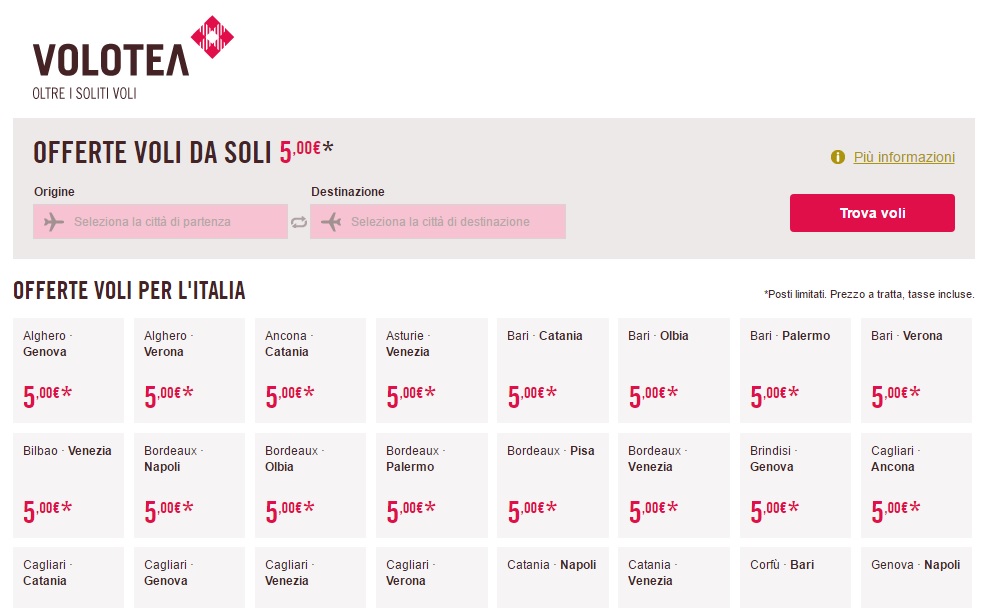Select the Catania - Venezia route
The height and width of the screenshot is (608, 986).
(x=673, y=578)
